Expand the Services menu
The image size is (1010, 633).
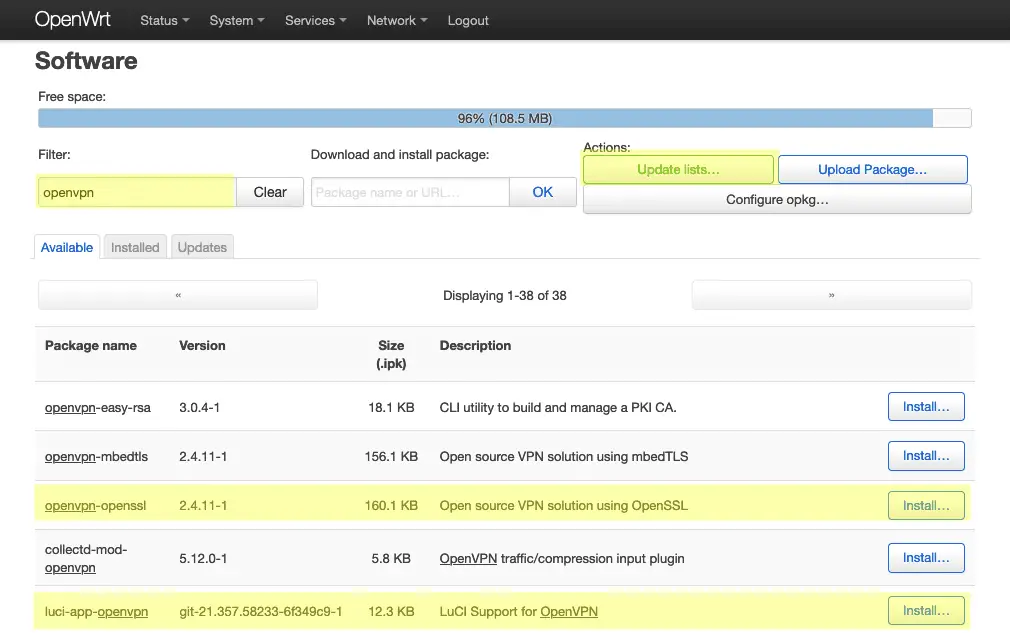pos(316,21)
